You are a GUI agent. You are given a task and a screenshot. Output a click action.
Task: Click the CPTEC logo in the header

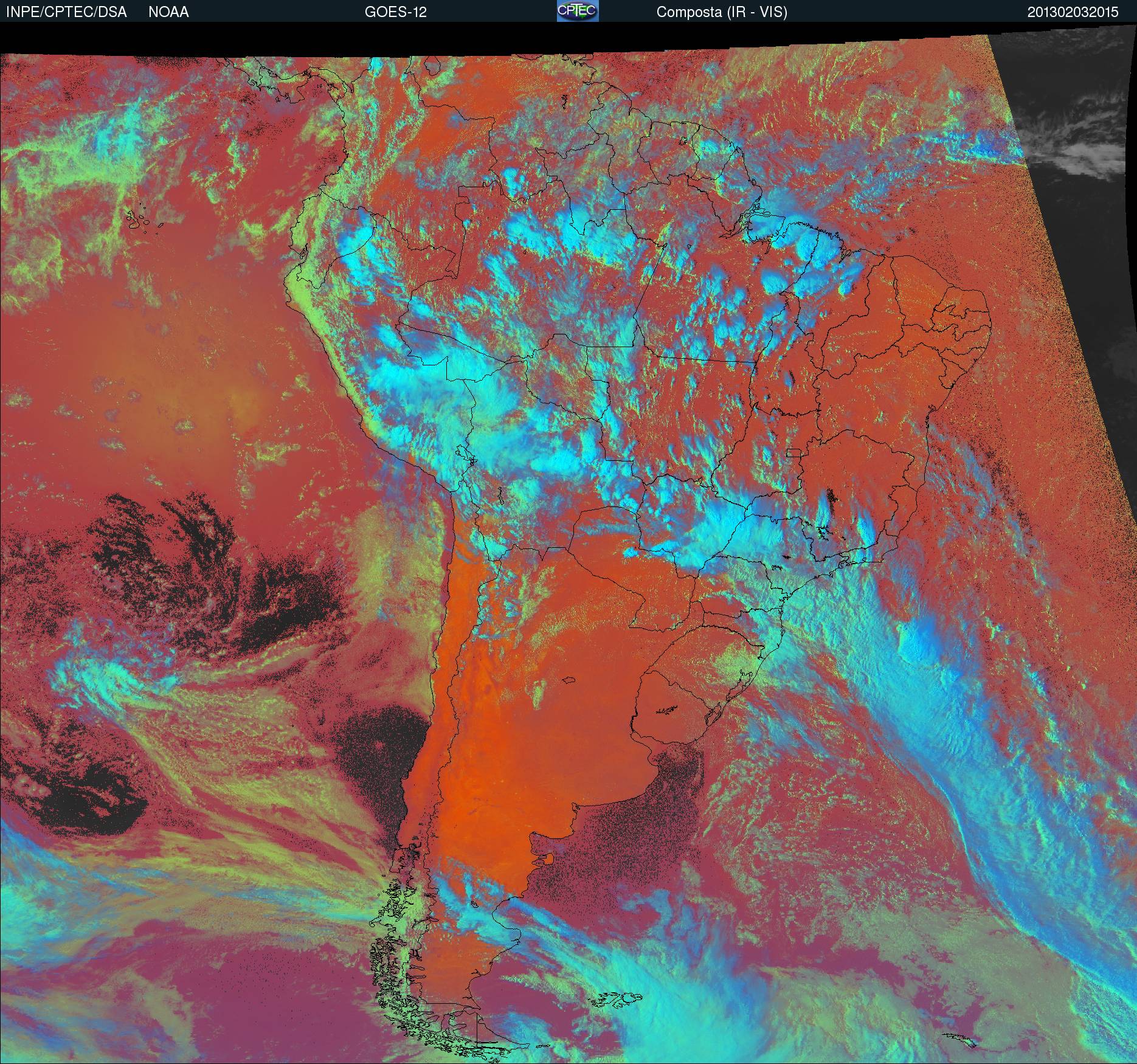pos(577,12)
